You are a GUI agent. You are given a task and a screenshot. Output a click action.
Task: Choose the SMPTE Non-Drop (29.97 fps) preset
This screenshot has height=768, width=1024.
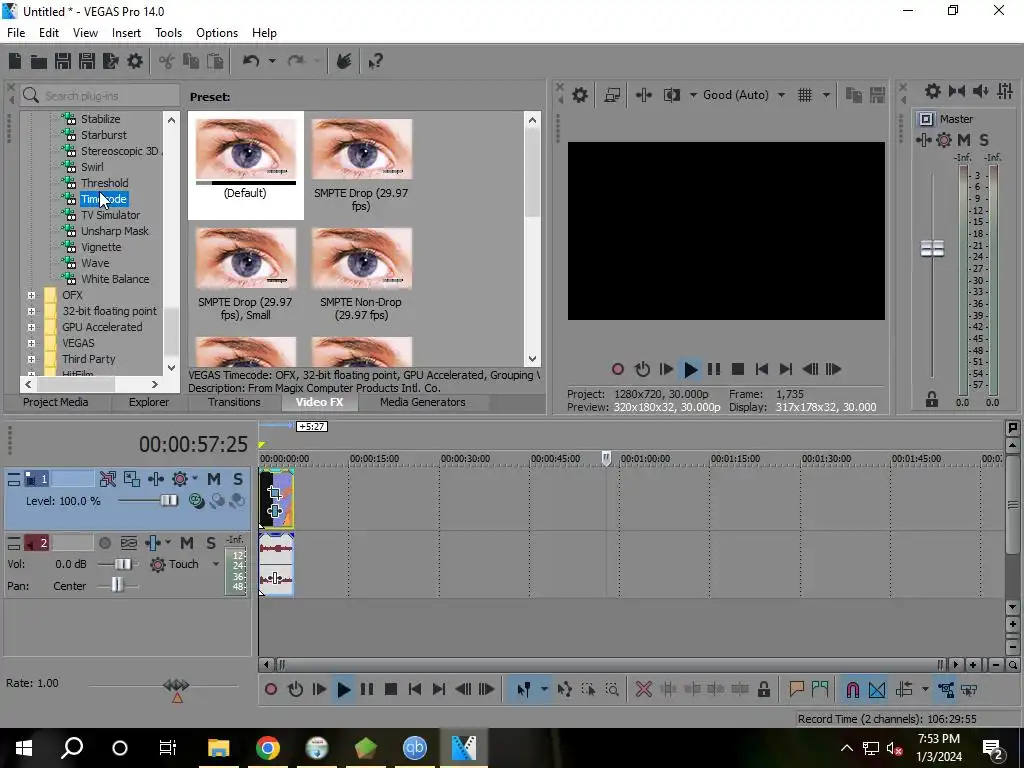361,275
